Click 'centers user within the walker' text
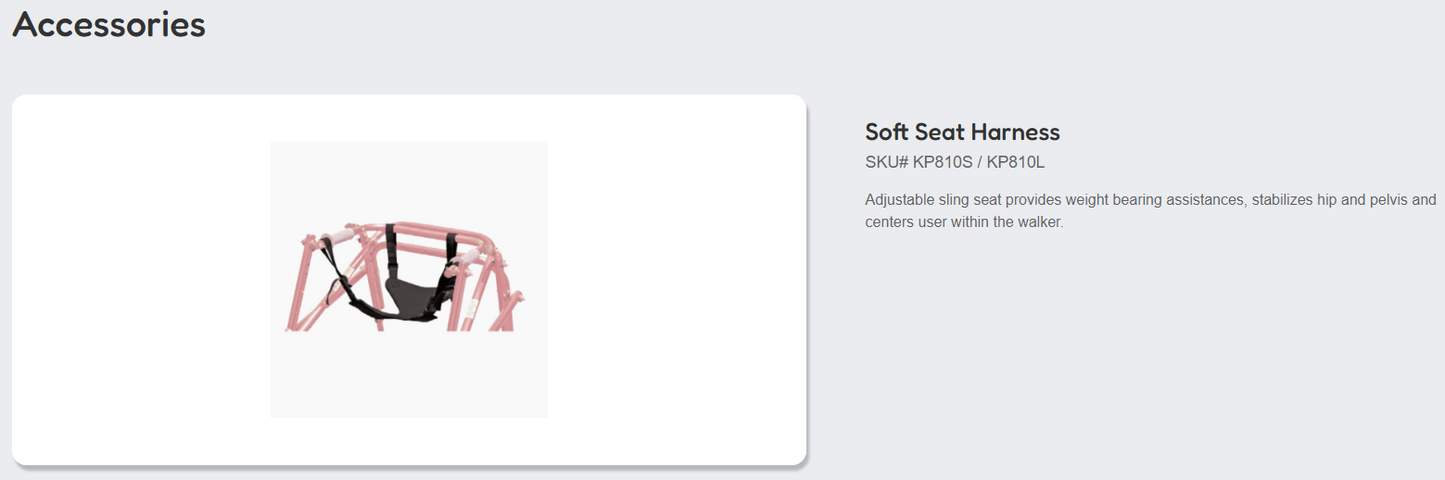This screenshot has width=1445, height=480. point(964,222)
